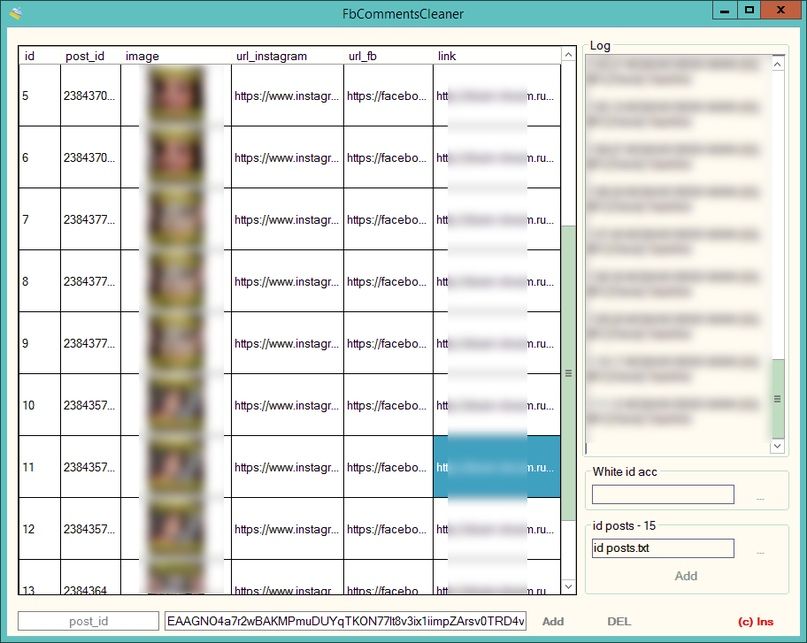This screenshot has width=807, height=643.
Task: Click the link column header
Action: click(x=497, y=56)
